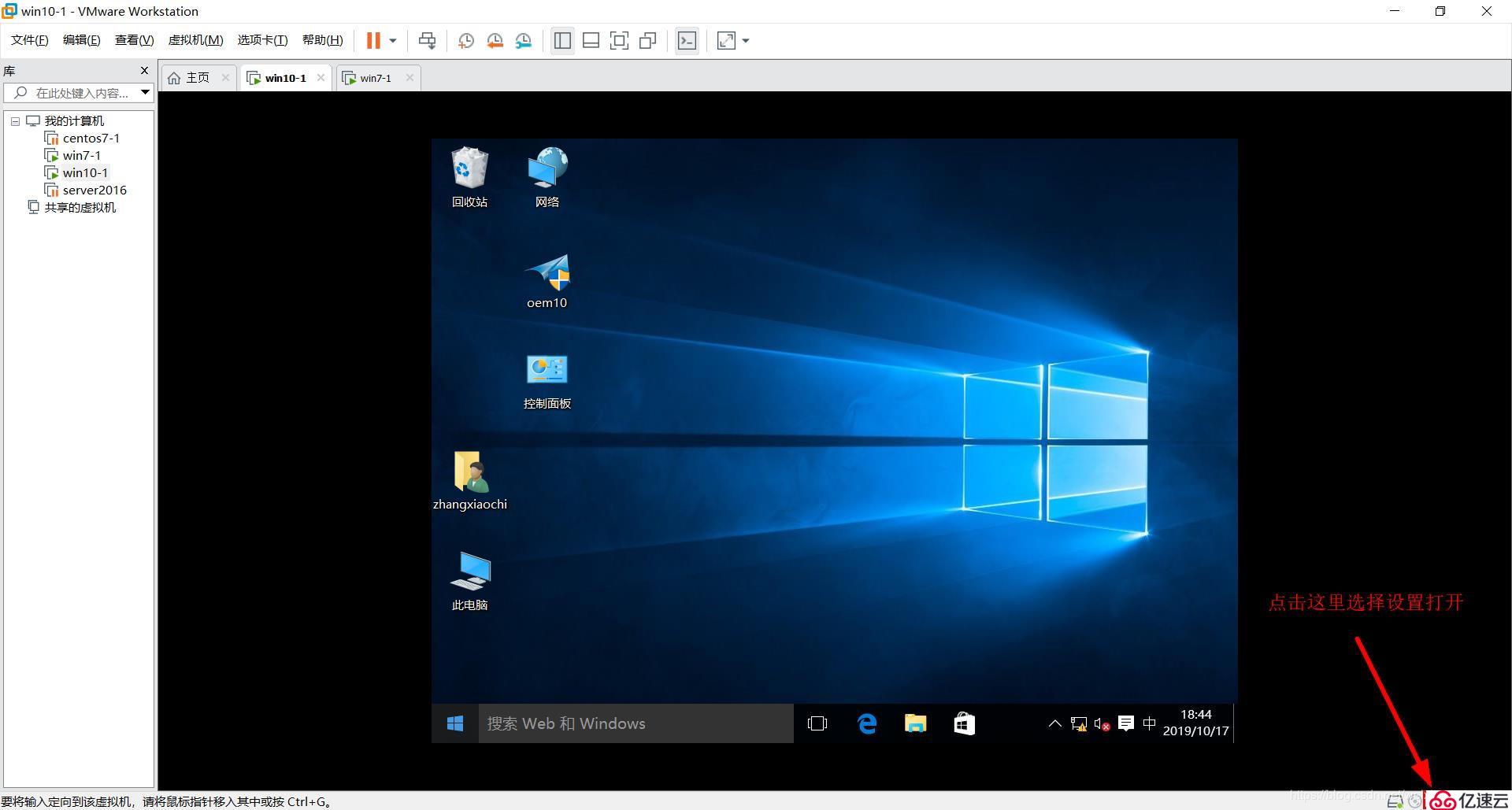Open the guest Action Center icon
1512x810 pixels.
click(1126, 723)
